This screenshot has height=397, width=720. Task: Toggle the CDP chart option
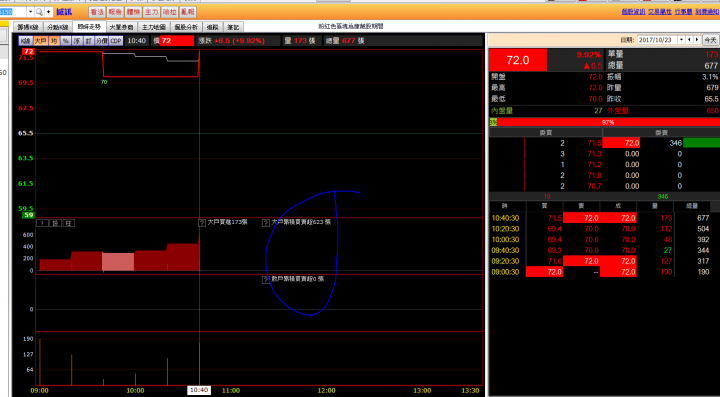point(116,41)
